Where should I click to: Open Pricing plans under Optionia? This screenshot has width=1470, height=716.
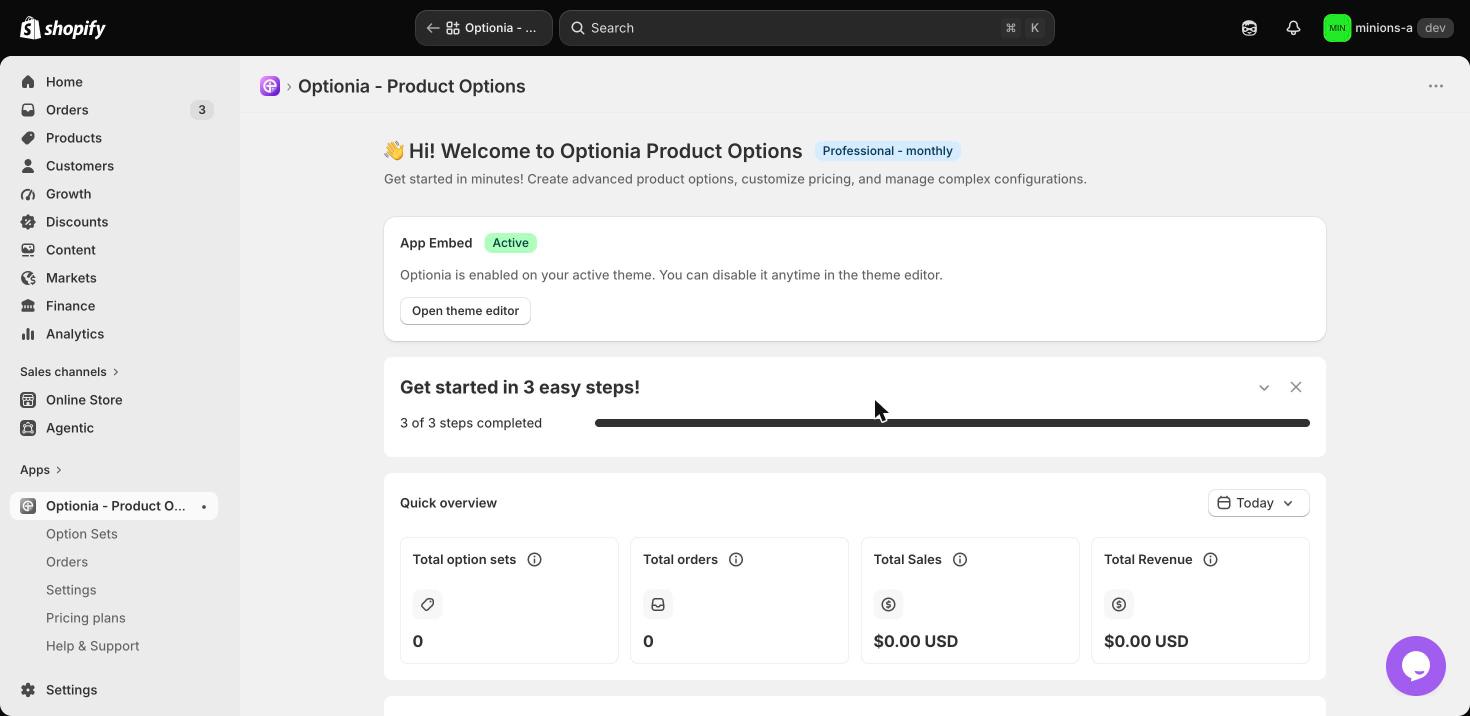86,618
